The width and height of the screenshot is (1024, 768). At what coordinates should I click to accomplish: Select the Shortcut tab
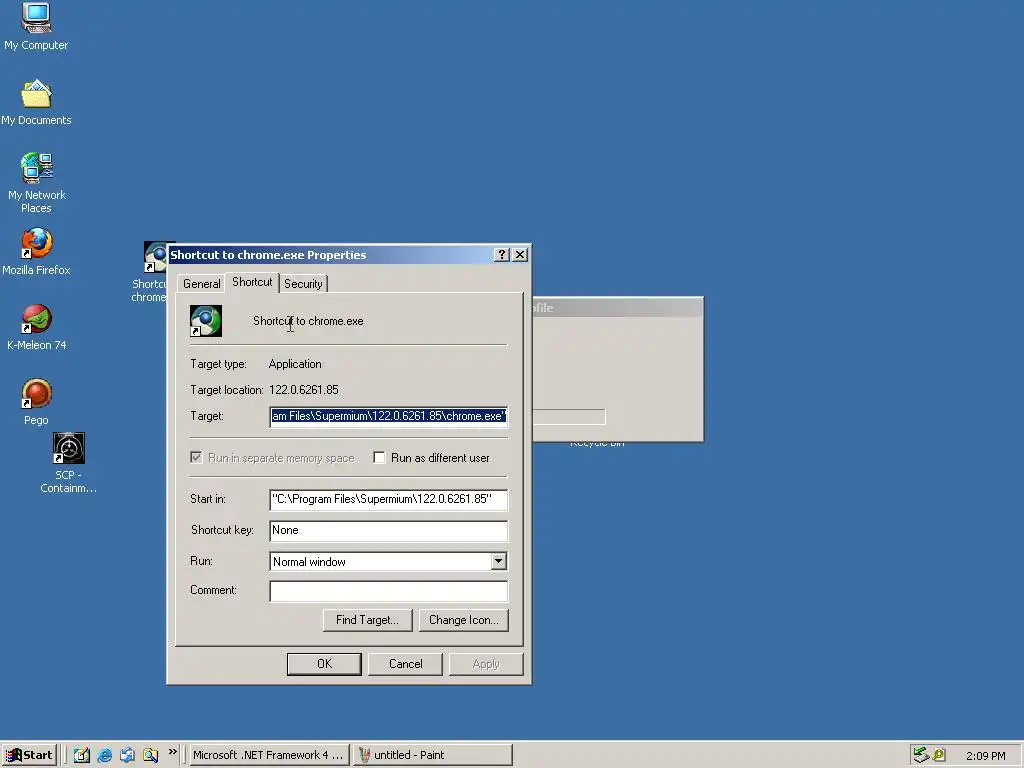252,282
